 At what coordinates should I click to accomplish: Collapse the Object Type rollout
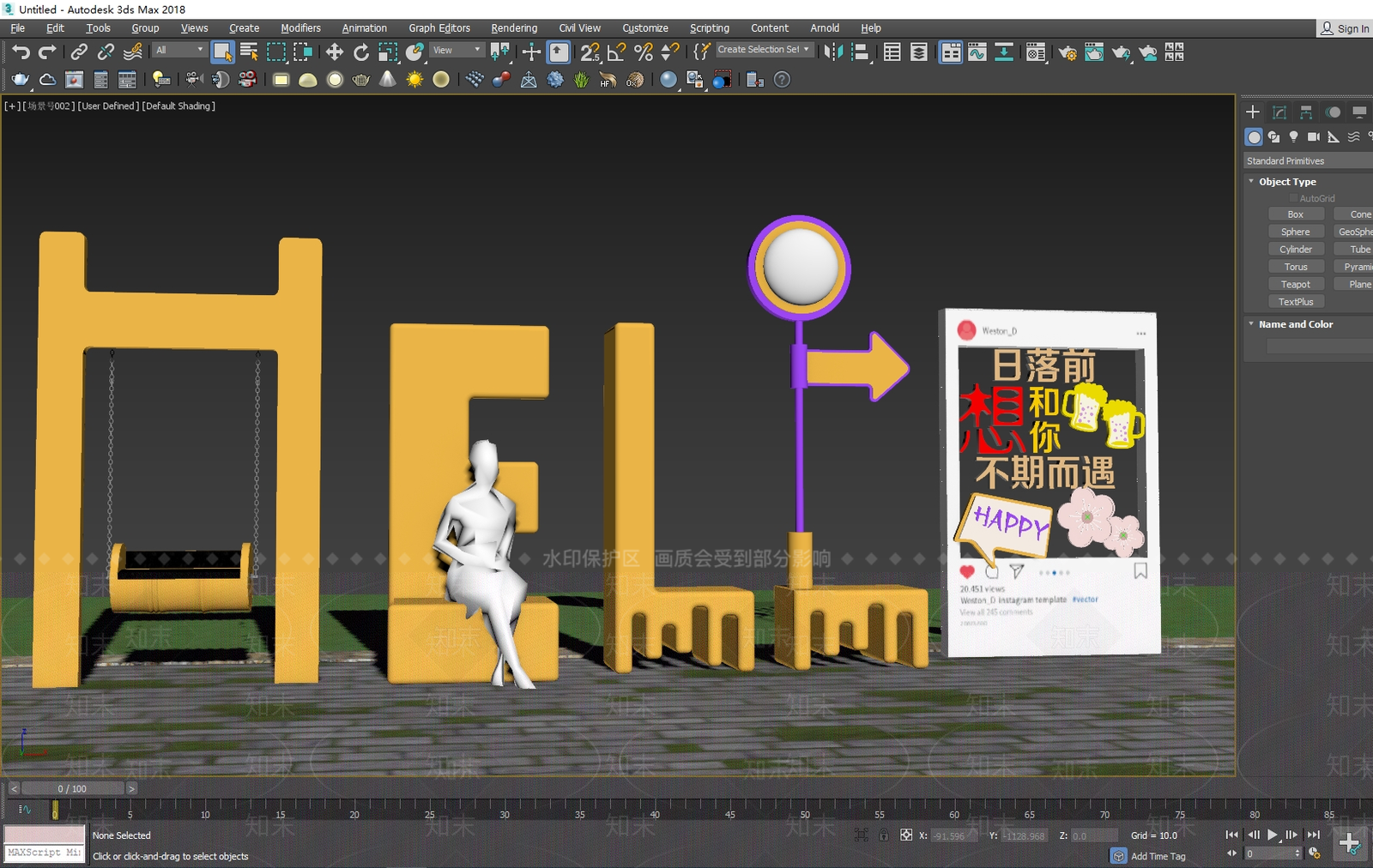pos(1251,182)
